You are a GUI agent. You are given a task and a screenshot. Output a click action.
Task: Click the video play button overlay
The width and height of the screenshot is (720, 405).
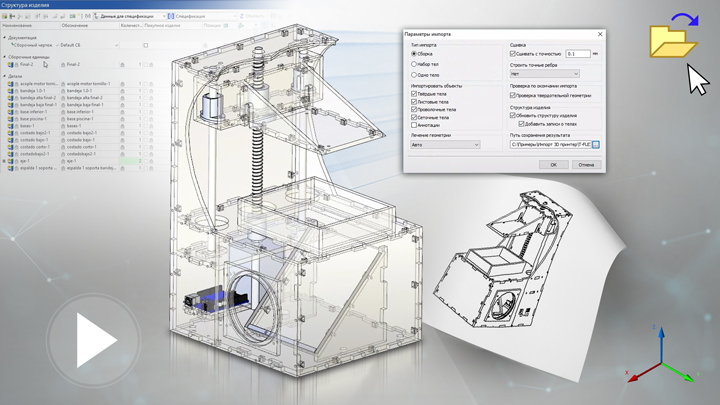[x=94, y=340]
